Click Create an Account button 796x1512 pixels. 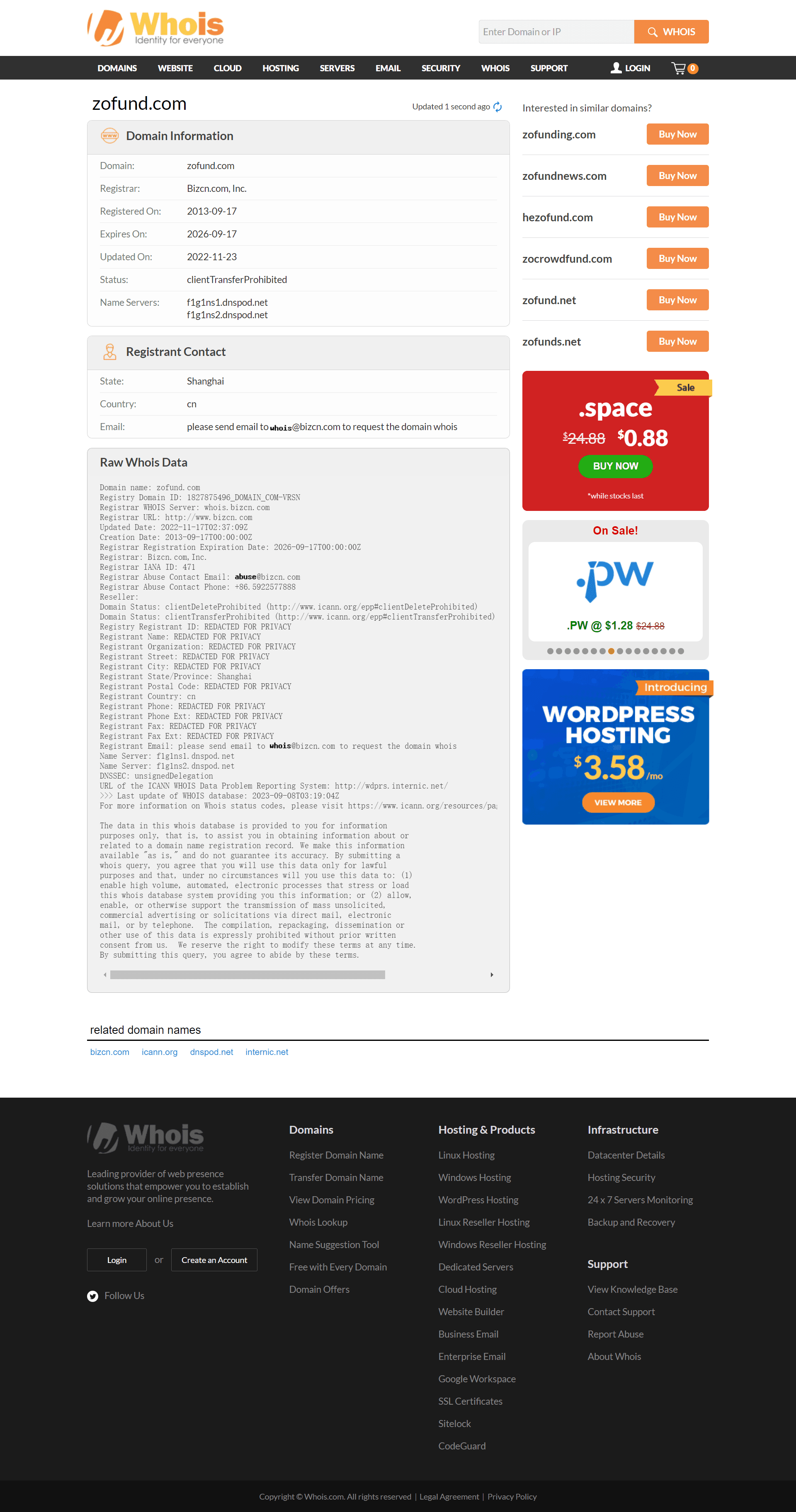point(214,1260)
